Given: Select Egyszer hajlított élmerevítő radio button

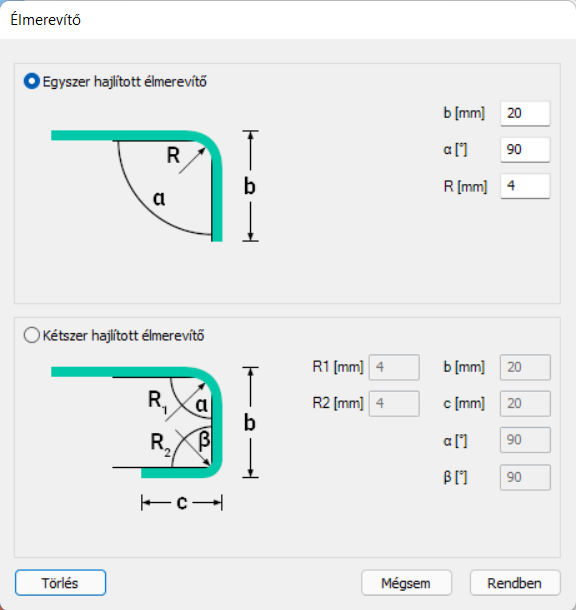Looking at the screenshot, I should [x=32, y=81].
